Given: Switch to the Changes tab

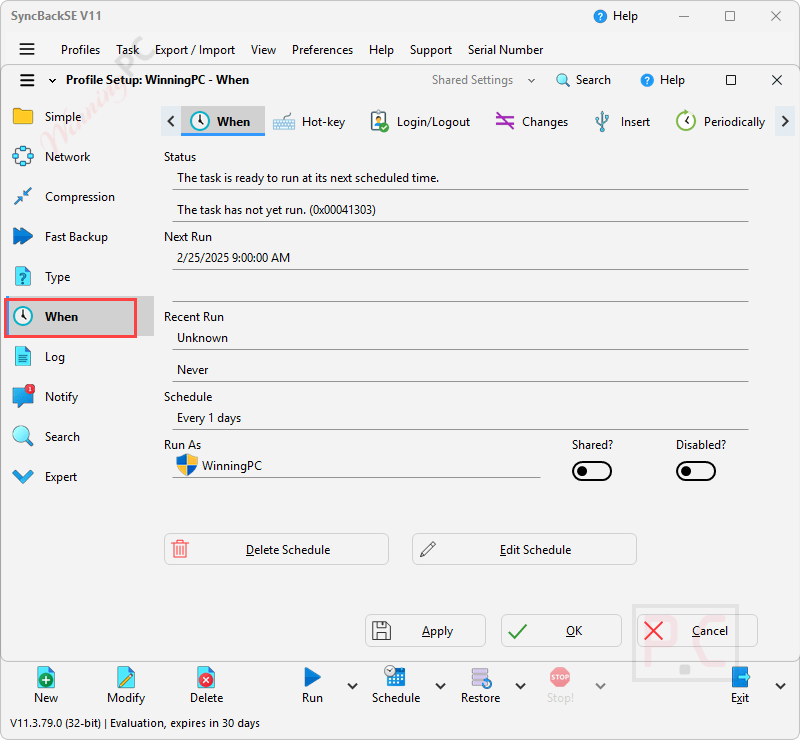Looking at the screenshot, I should tap(532, 122).
